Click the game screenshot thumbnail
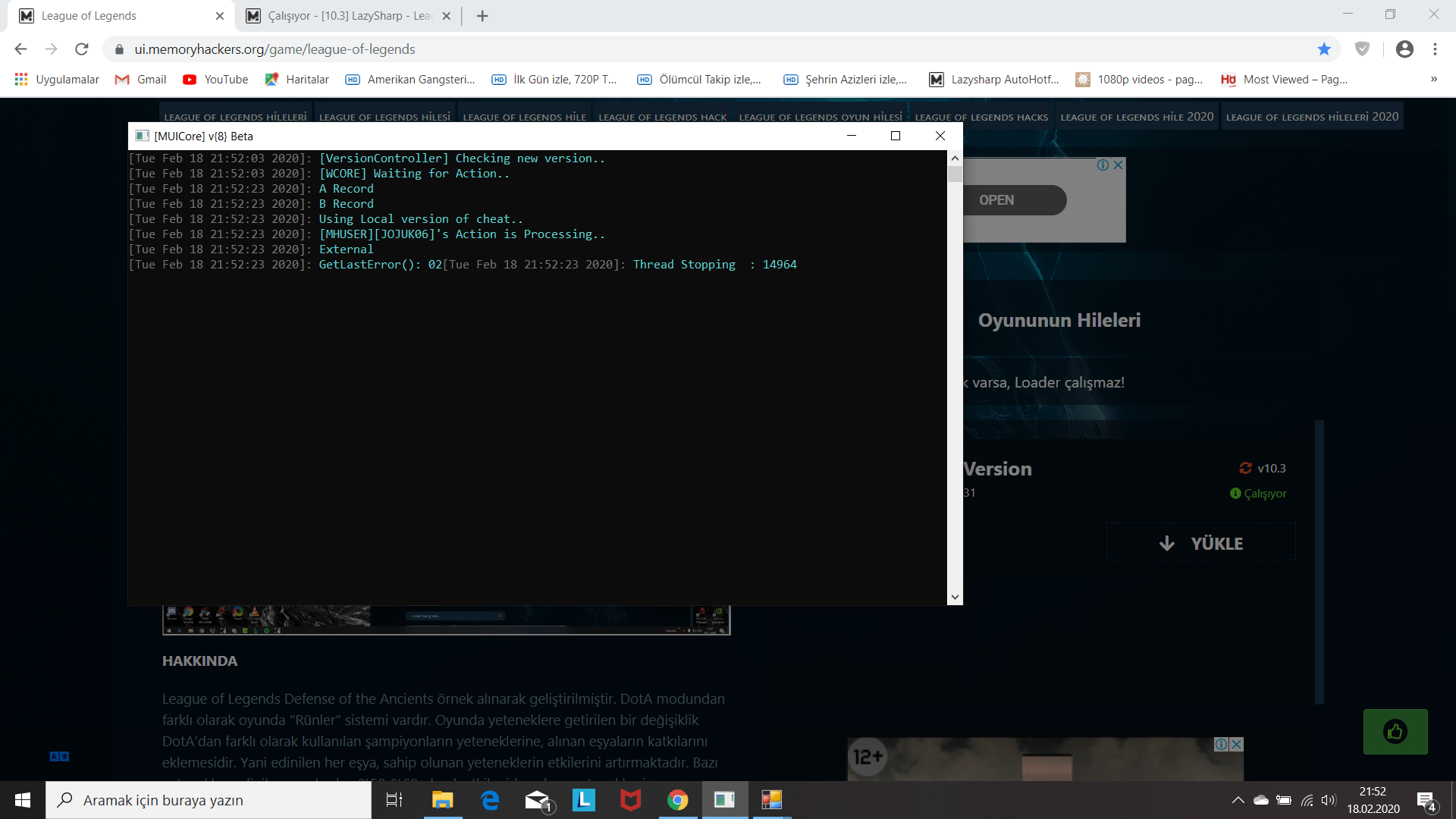 tap(446, 620)
